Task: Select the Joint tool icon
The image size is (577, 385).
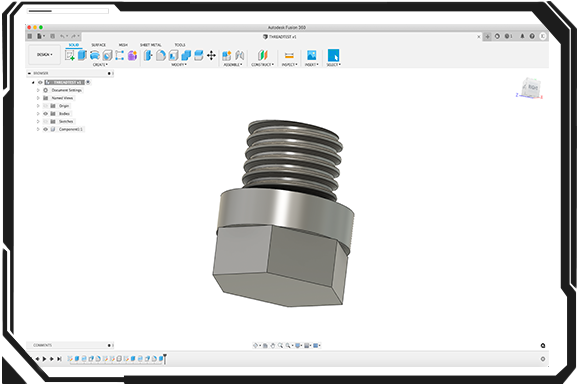Action: (240, 56)
